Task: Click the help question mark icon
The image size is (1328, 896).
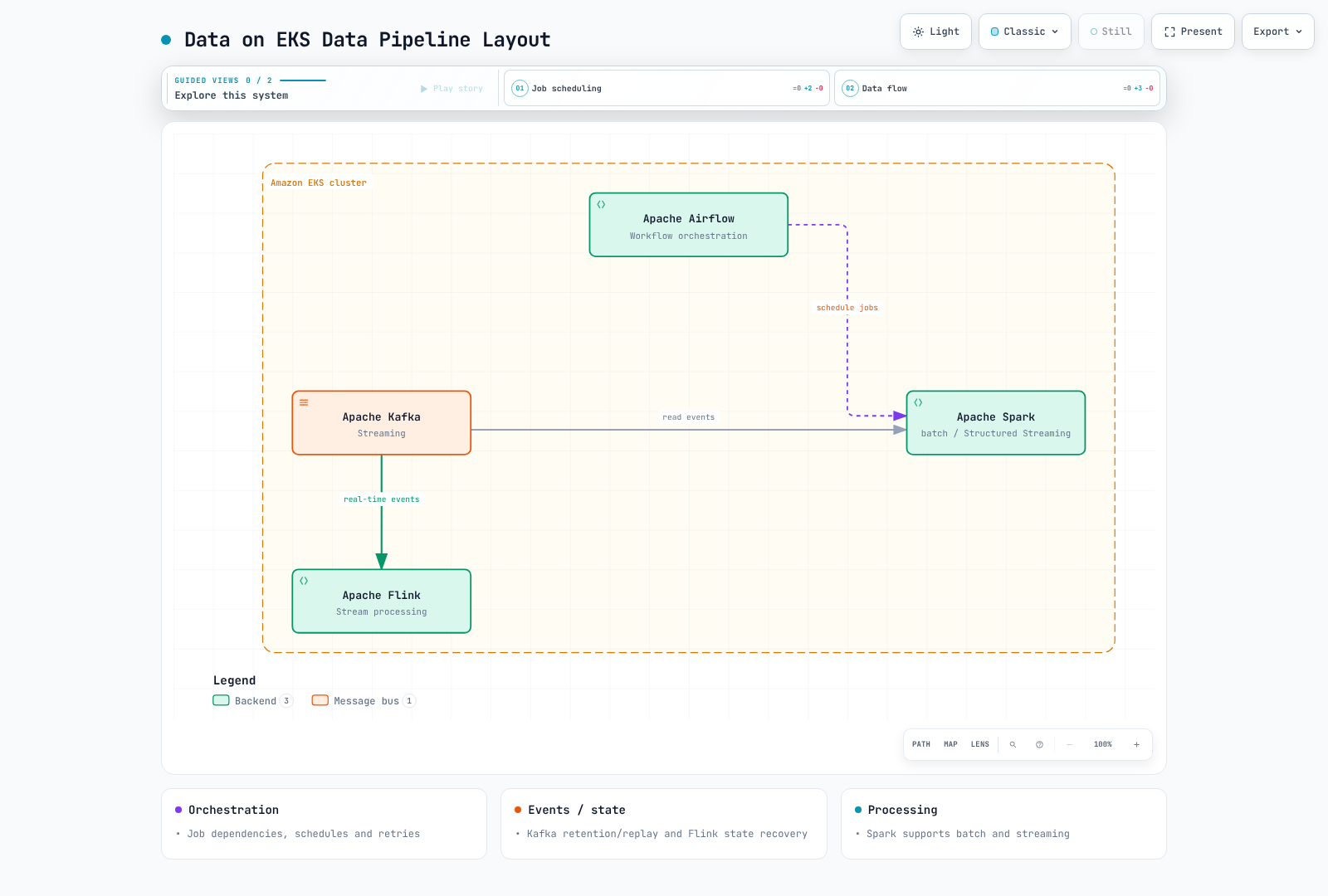Action: (x=1039, y=745)
